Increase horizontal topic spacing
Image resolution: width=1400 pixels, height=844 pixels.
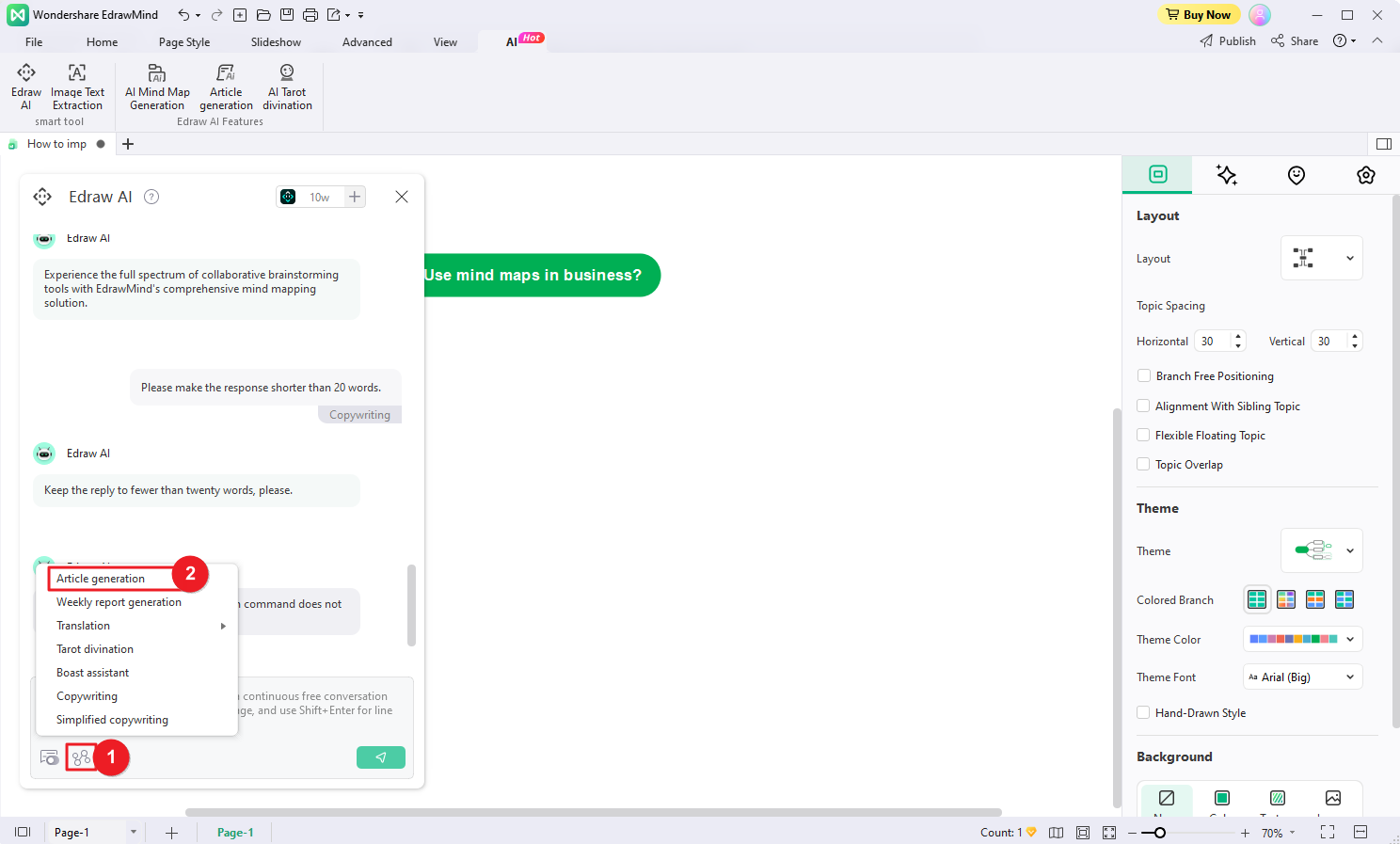coord(1238,336)
